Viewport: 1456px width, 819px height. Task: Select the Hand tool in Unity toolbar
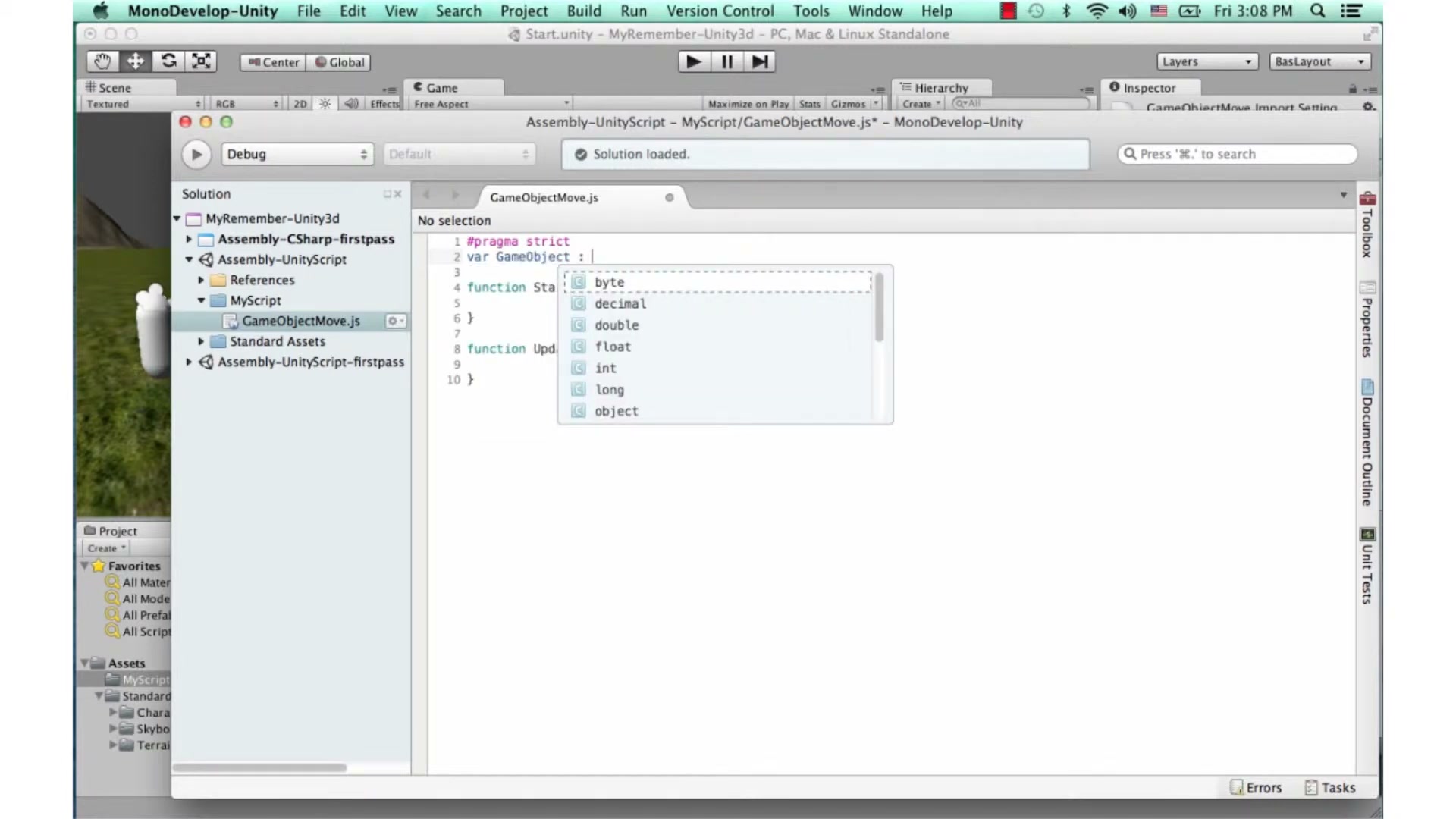102,61
